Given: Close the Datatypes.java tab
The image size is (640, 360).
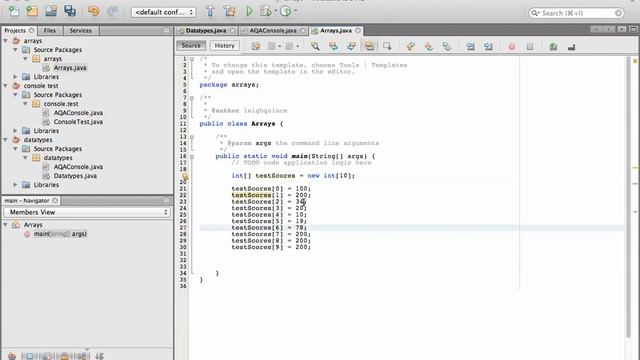Looking at the screenshot, I should point(232,31).
